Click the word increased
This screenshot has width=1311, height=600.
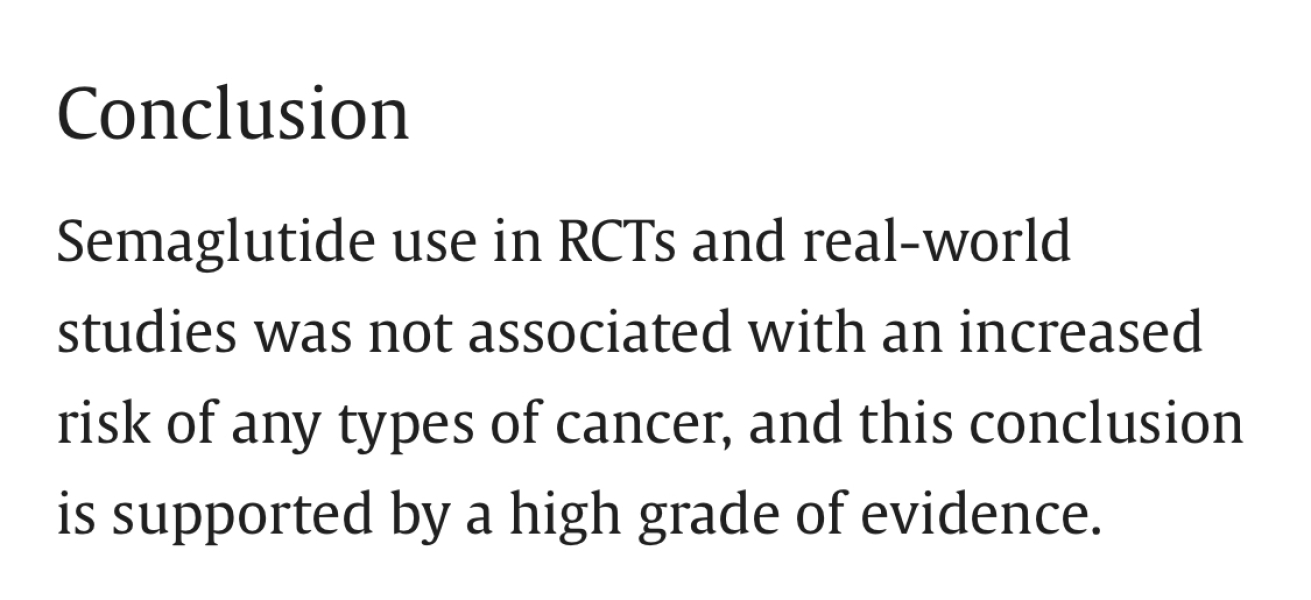pyautogui.click(x=1080, y=332)
